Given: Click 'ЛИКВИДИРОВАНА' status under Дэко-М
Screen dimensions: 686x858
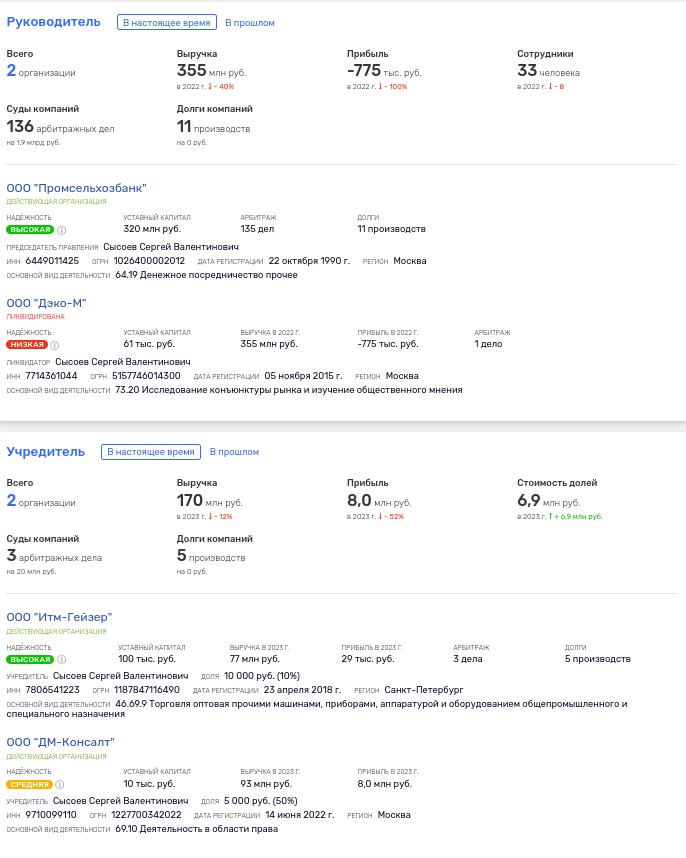Looking at the screenshot, I should point(36,317).
